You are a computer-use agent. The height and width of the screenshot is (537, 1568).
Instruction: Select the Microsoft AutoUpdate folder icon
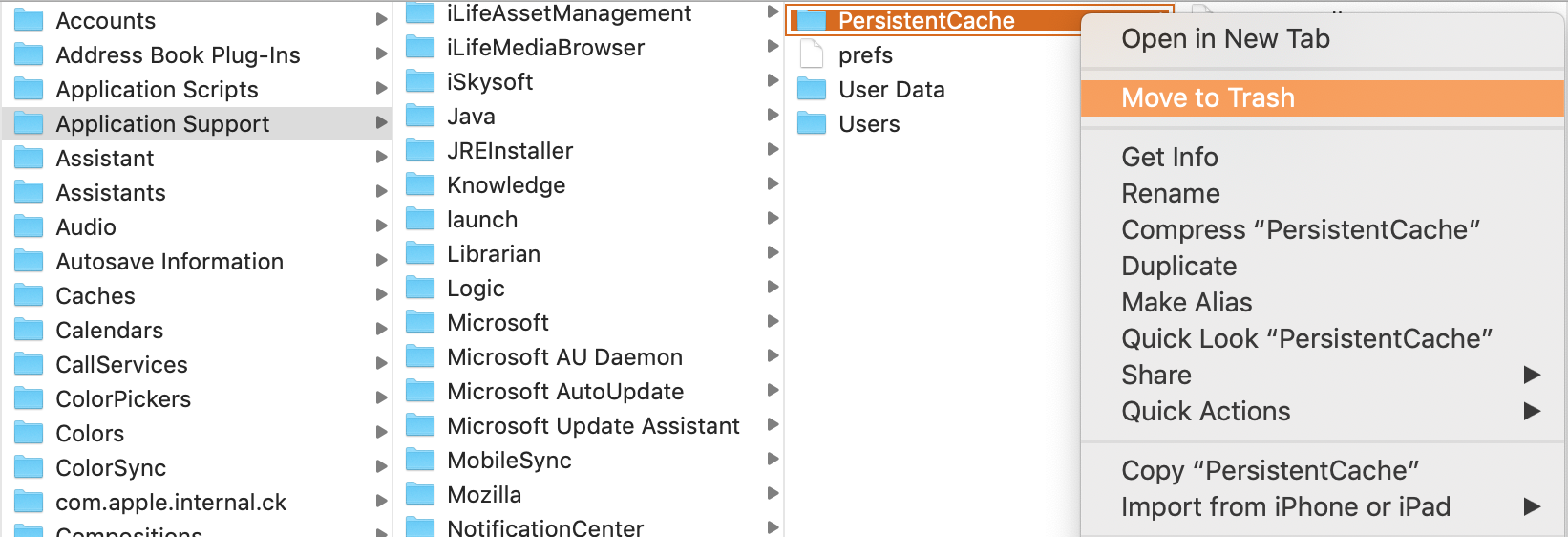coord(420,391)
